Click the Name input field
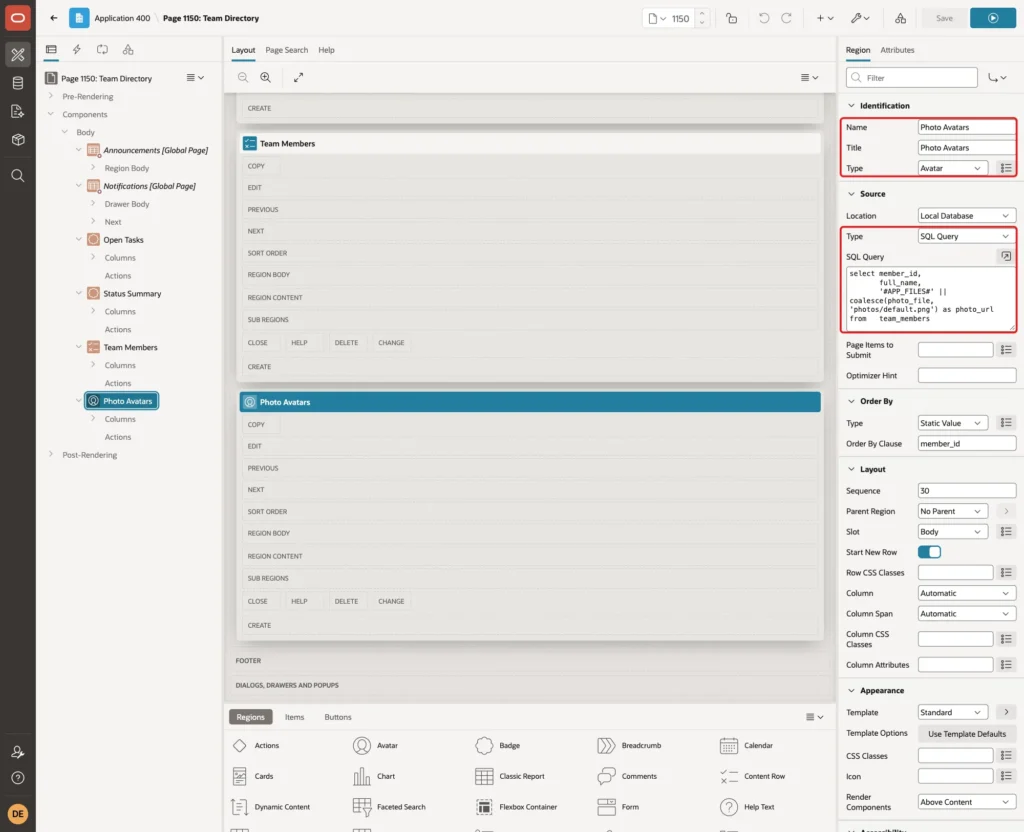 pyautogui.click(x=967, y=127)
